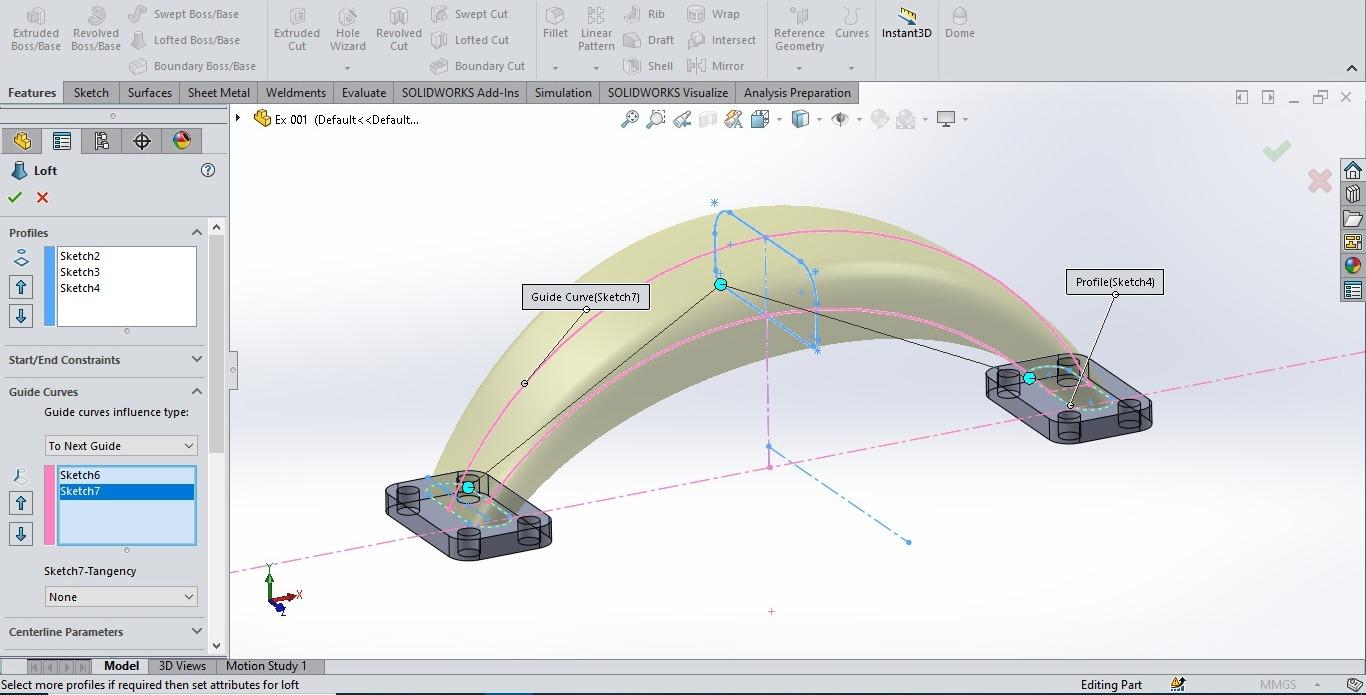Open the ConfigurationManager tab icon
The image size is (1366, 695).
point(101,141)
